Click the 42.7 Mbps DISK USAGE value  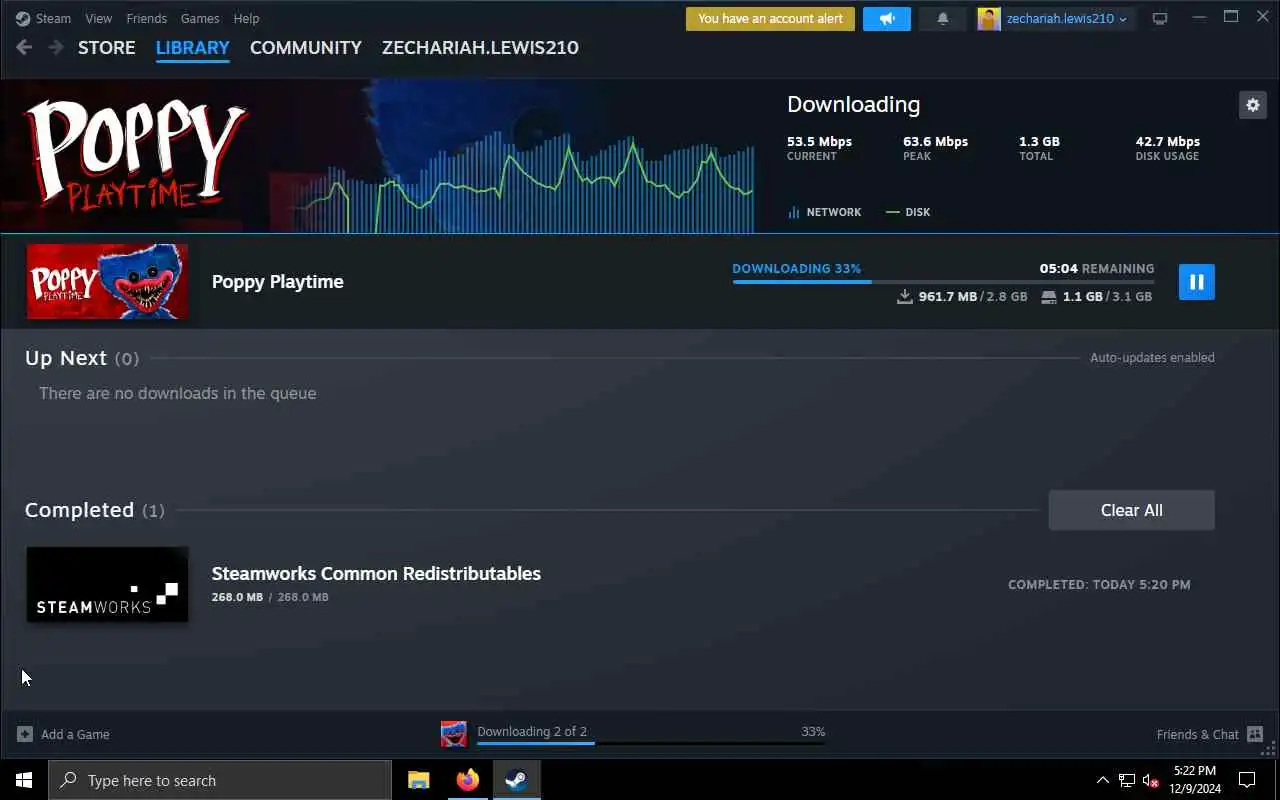[x=1168, y=142]
